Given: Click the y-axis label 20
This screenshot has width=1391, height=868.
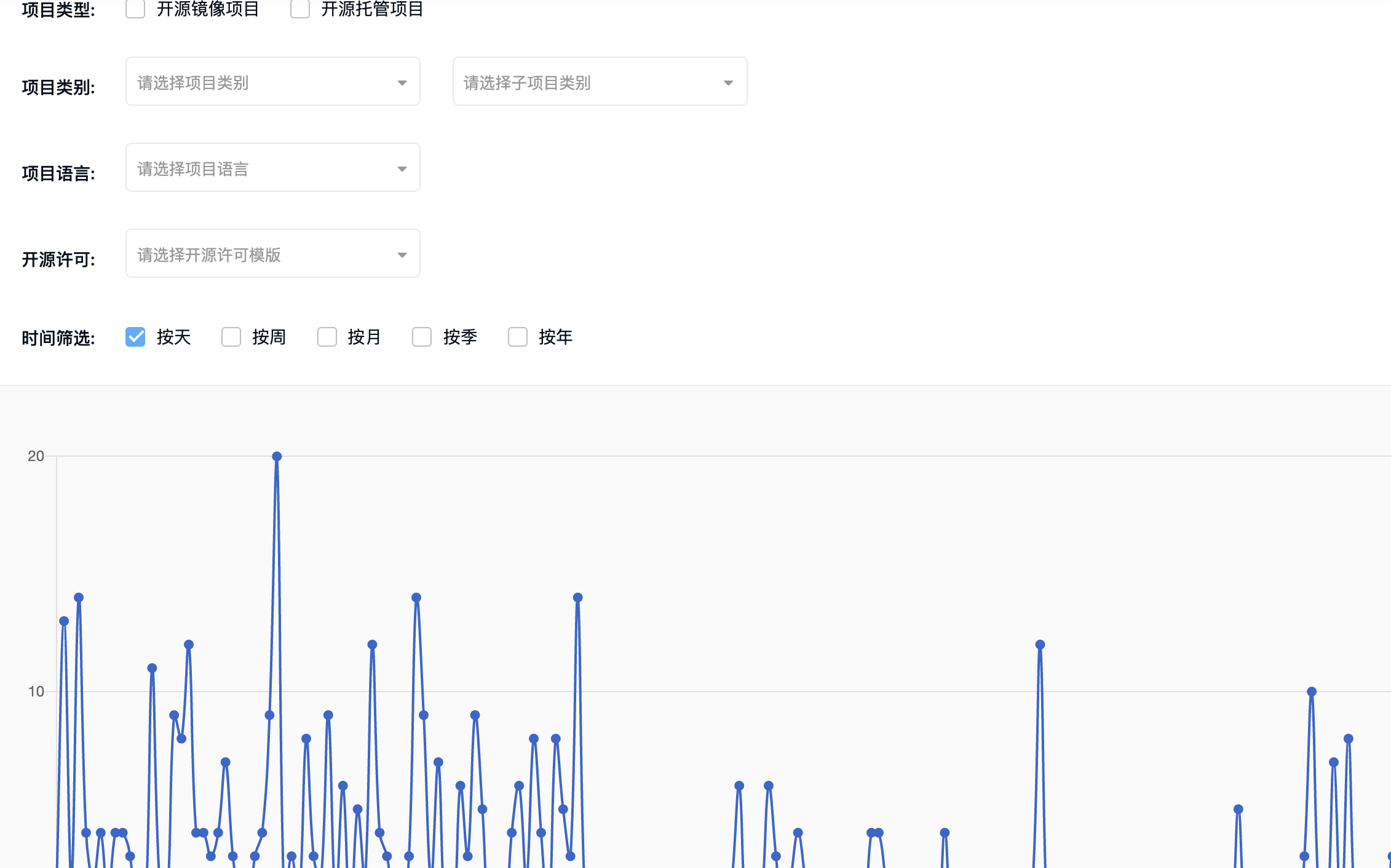Looking at the screenshot, I should coord(36,456).
